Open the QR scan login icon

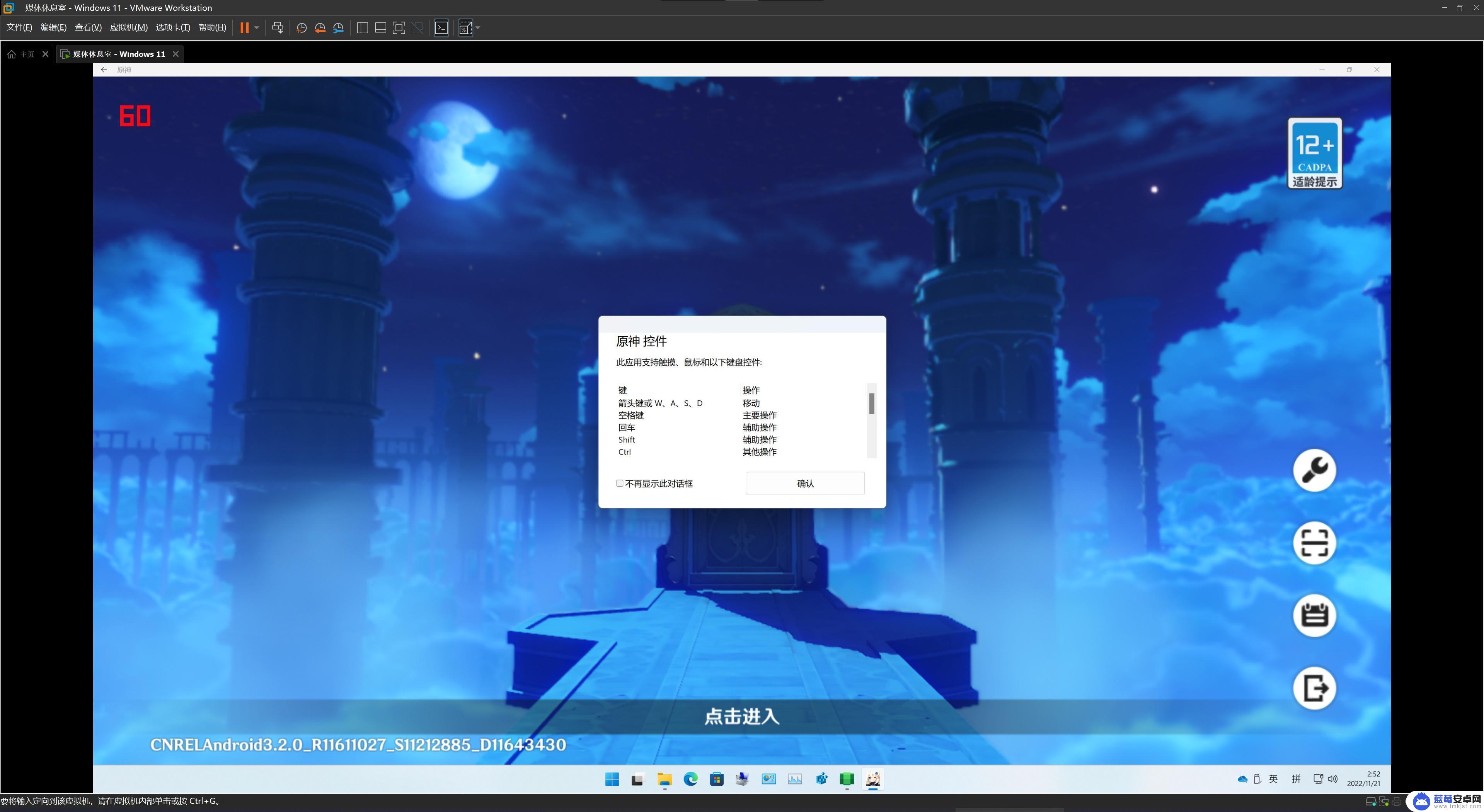click(1314, 543)
